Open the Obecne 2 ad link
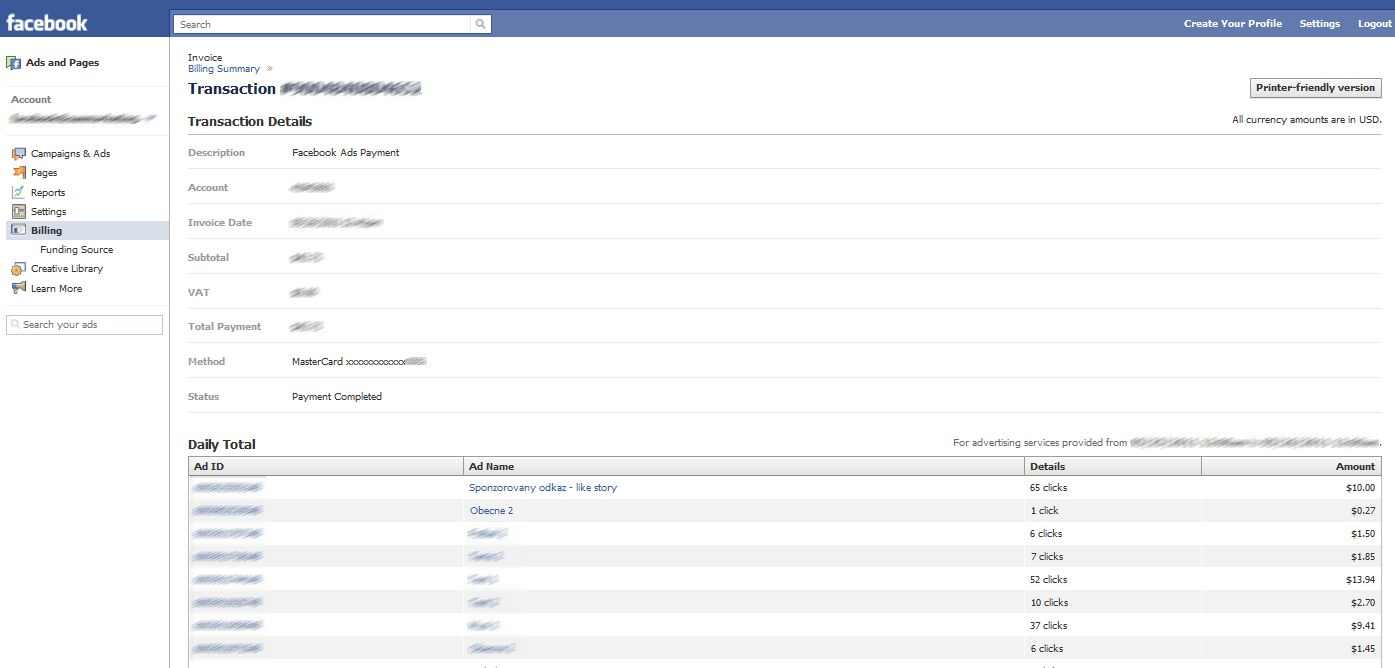This screenshot has width=1395, height=668. (491, 511)
